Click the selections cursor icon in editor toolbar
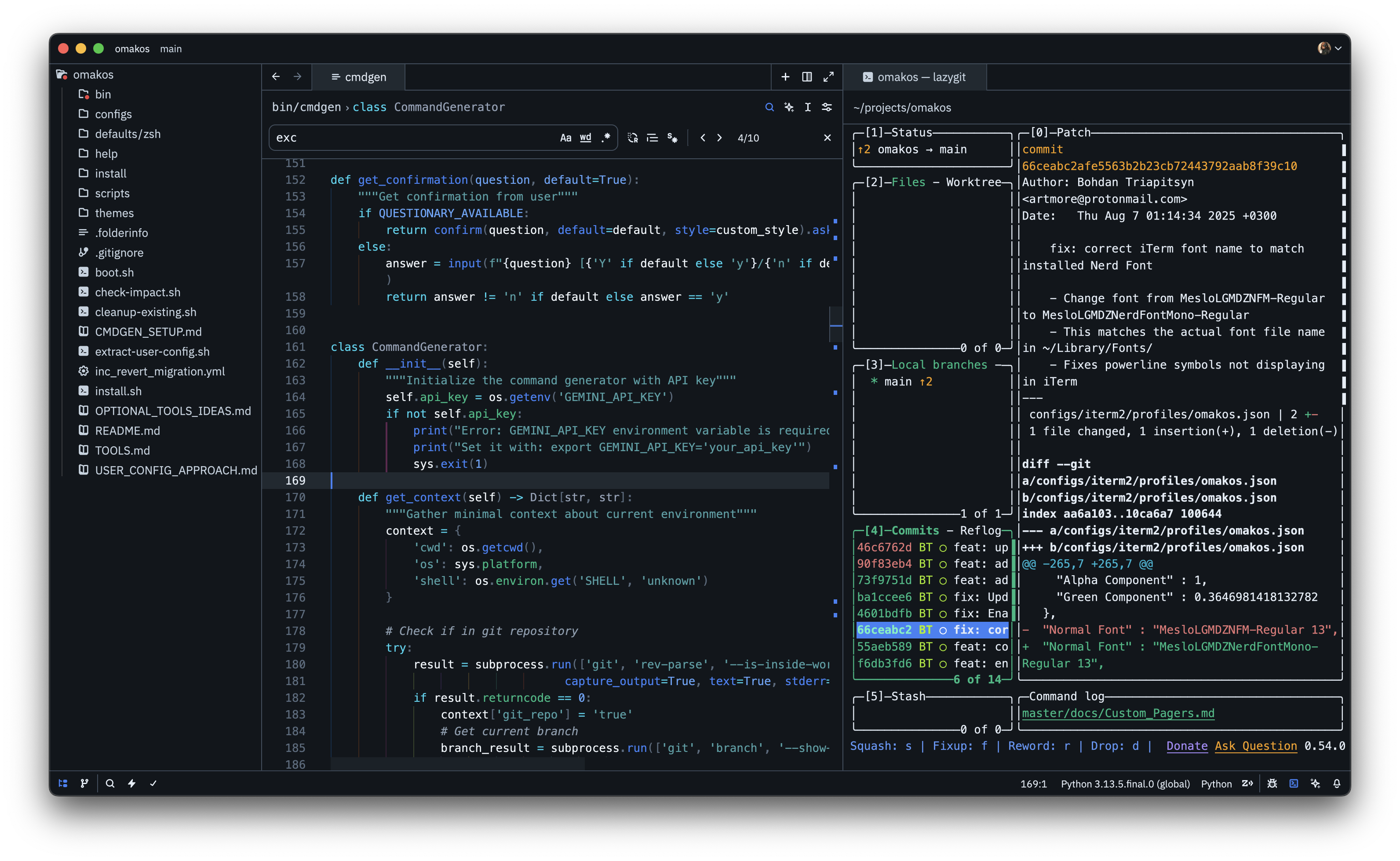This screenshot has width=1400, height=861. [807, 107]
